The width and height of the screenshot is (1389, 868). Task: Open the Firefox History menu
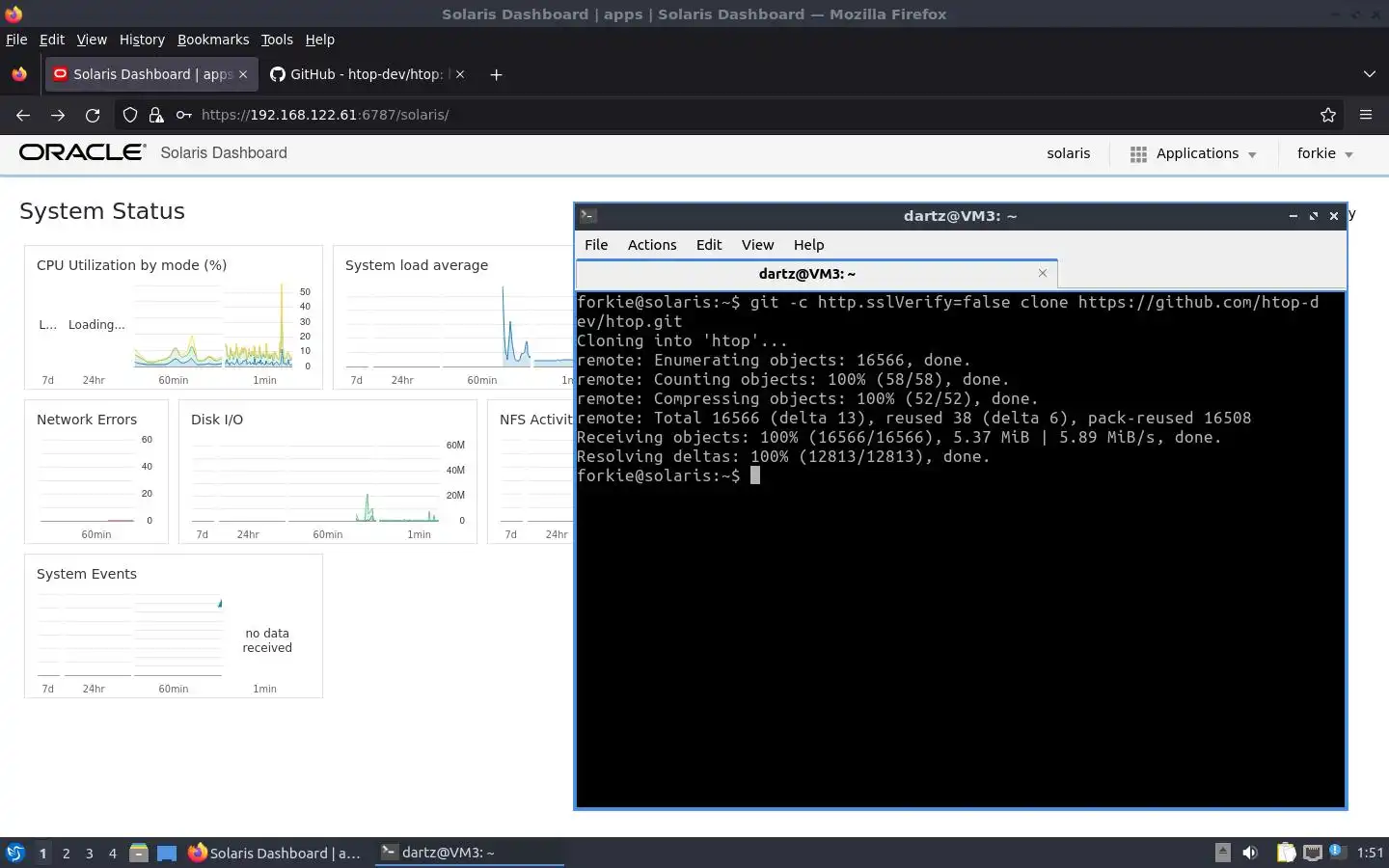coord(142,40)
